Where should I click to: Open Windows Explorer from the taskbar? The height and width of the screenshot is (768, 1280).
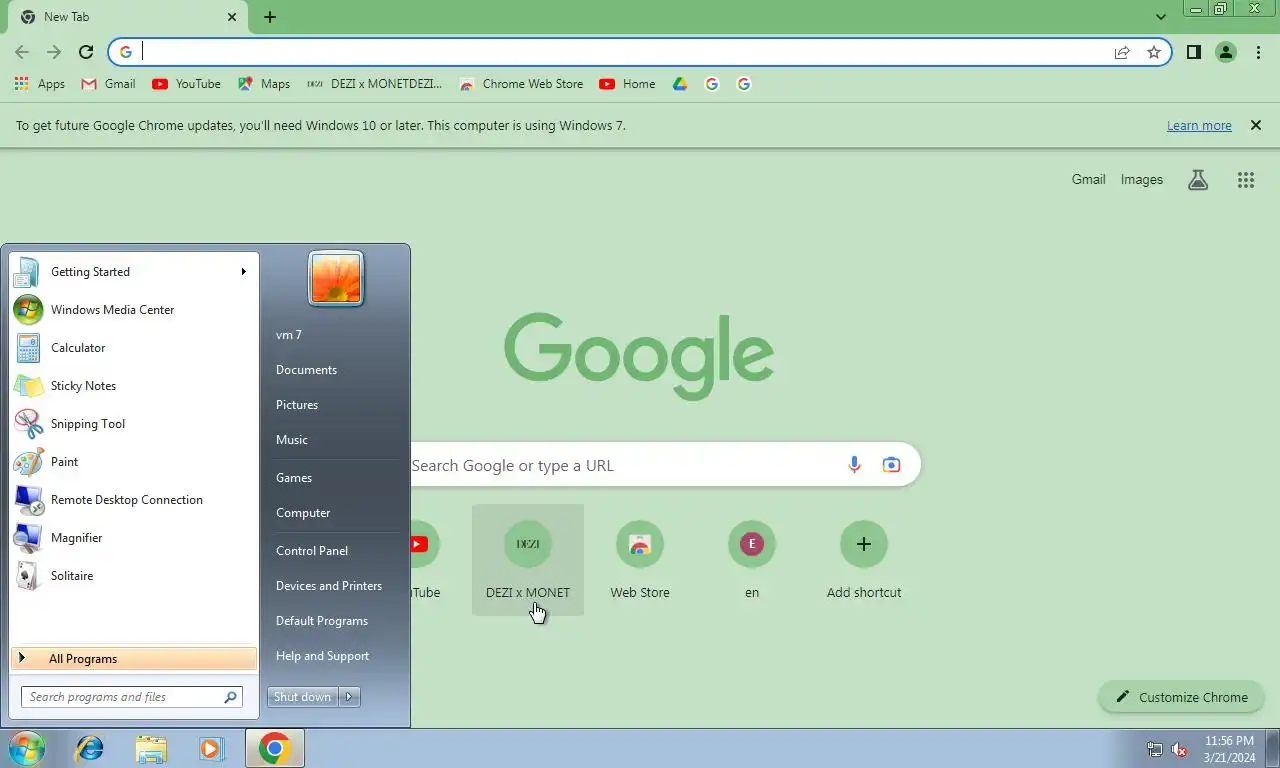click(x=151, y=748)
